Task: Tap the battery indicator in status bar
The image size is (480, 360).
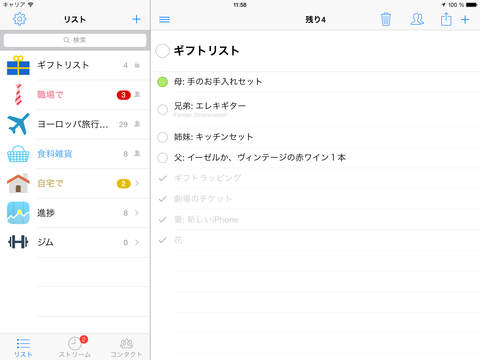Action: pos(472,5)
